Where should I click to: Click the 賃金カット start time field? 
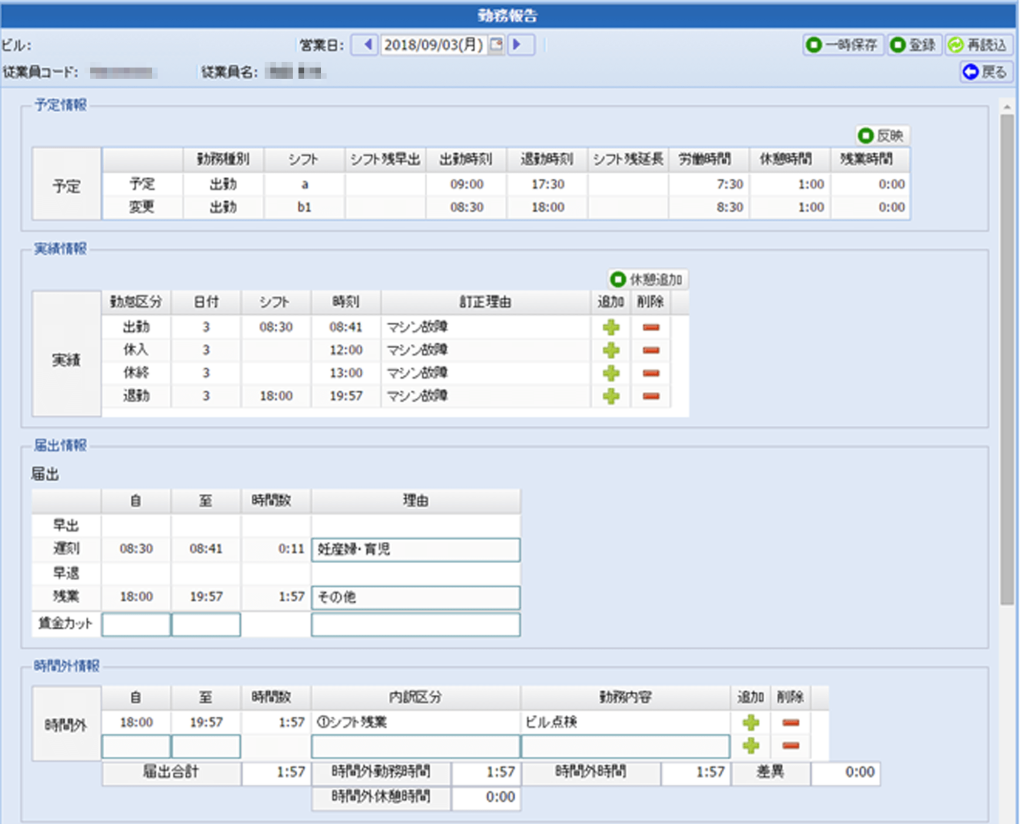click(x=136, y=625)
